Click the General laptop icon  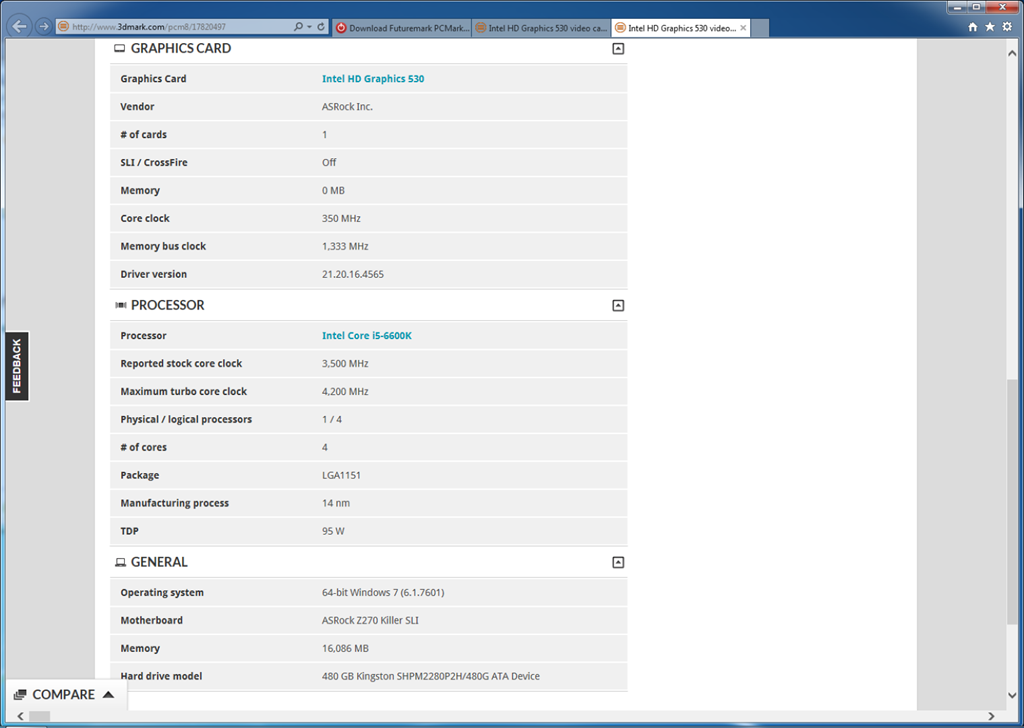[x=120, y=562]
